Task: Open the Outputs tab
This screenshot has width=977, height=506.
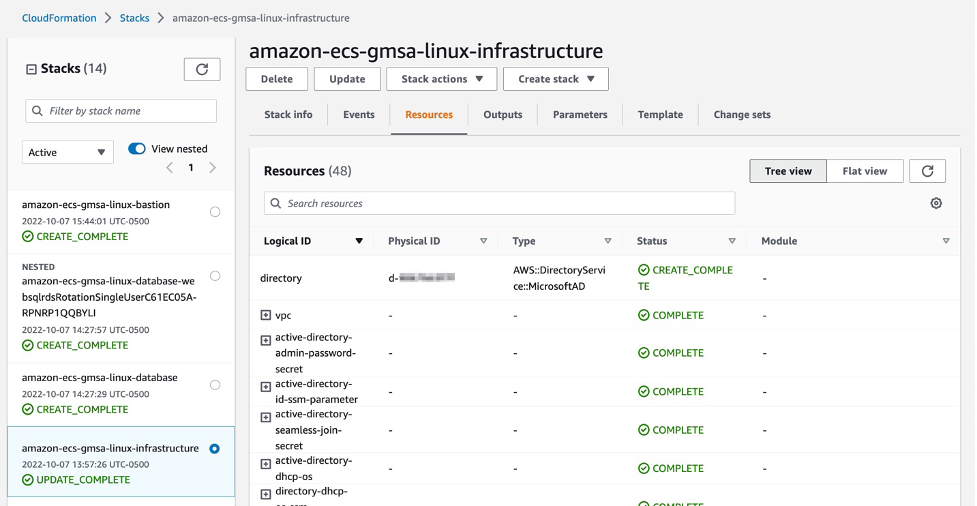Action: pos(503,115)
